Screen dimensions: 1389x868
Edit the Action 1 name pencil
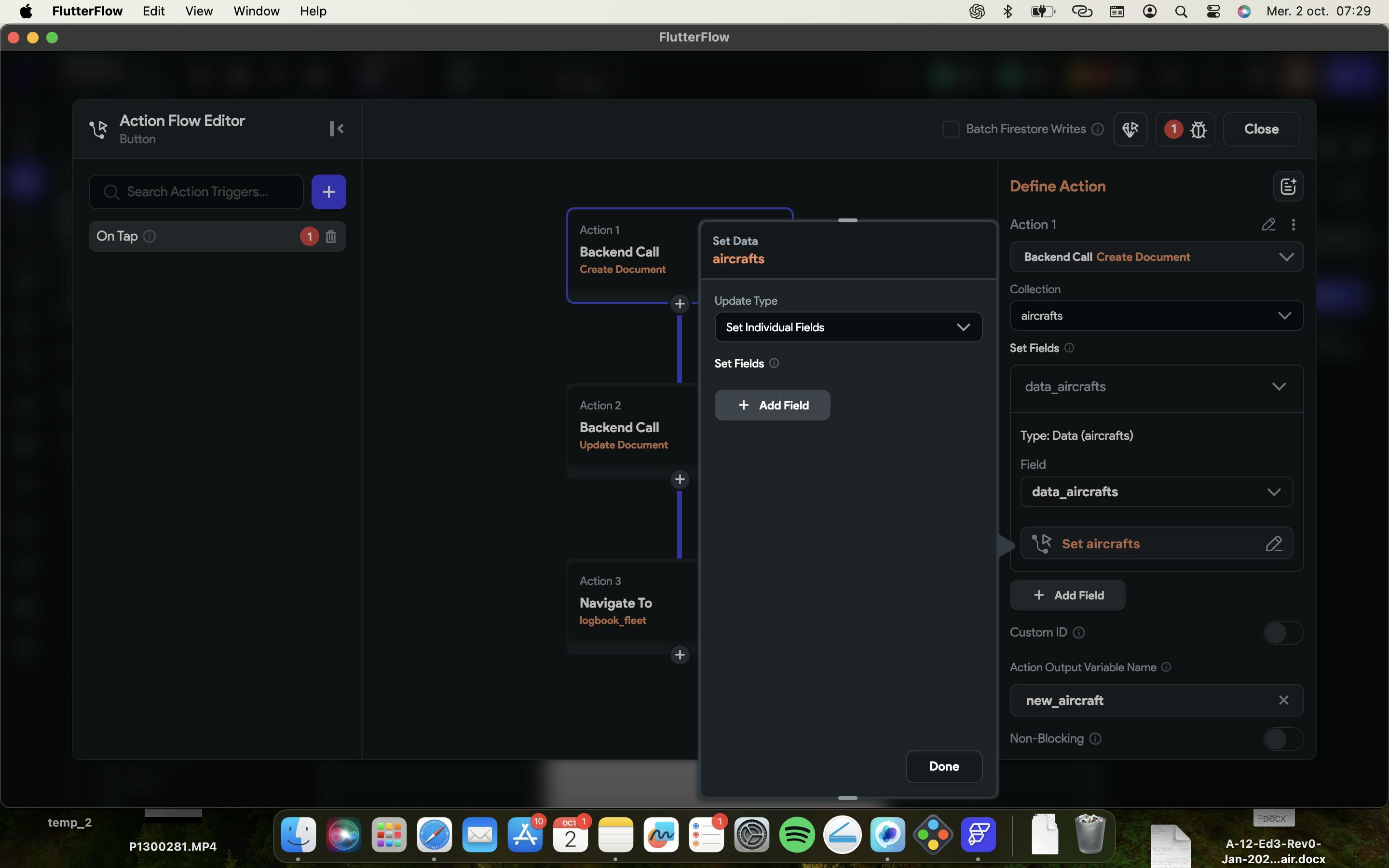point(1268,224)
